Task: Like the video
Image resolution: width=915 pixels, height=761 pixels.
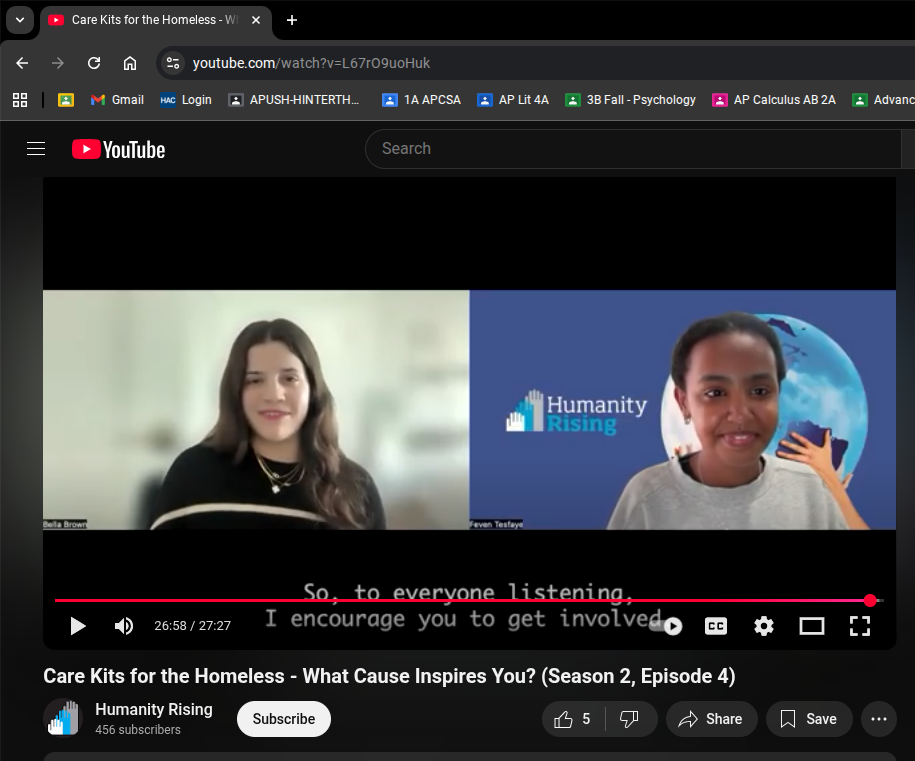Action: 573,719
